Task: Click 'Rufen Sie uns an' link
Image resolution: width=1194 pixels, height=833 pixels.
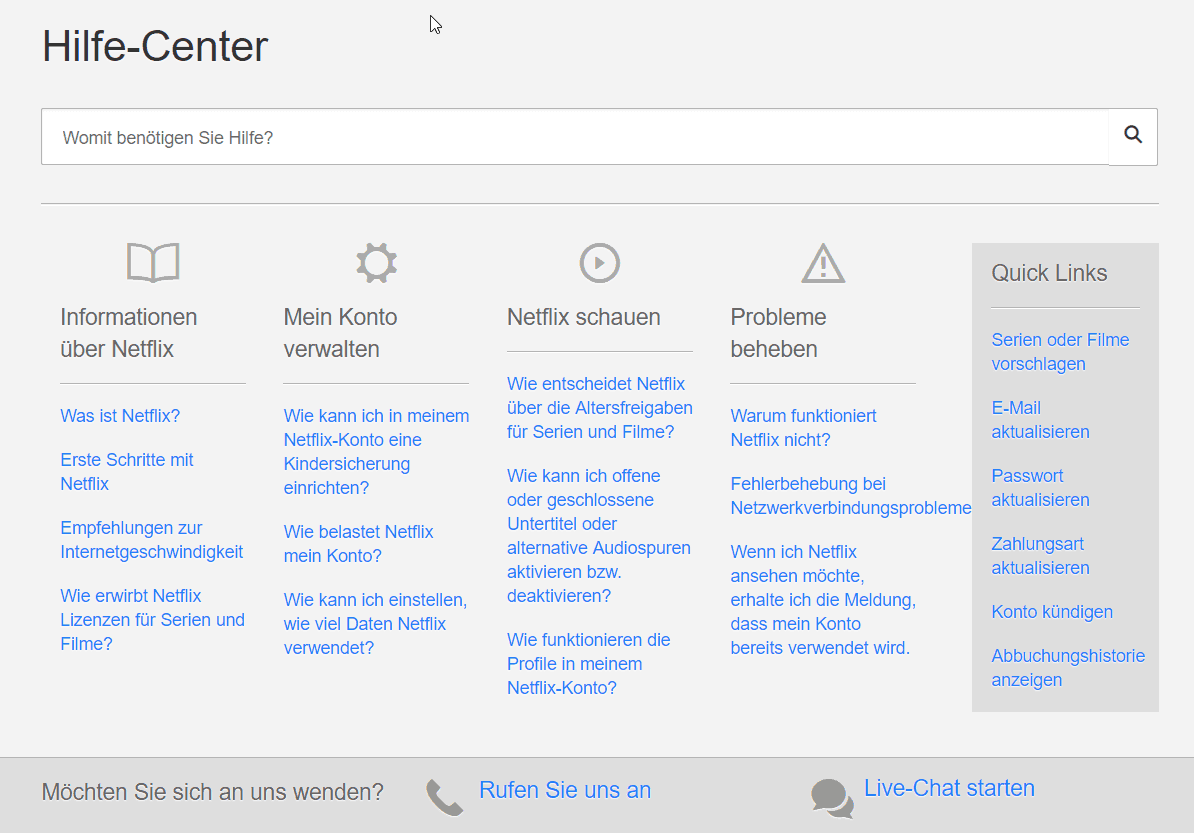Action: [x=565, y=790]
